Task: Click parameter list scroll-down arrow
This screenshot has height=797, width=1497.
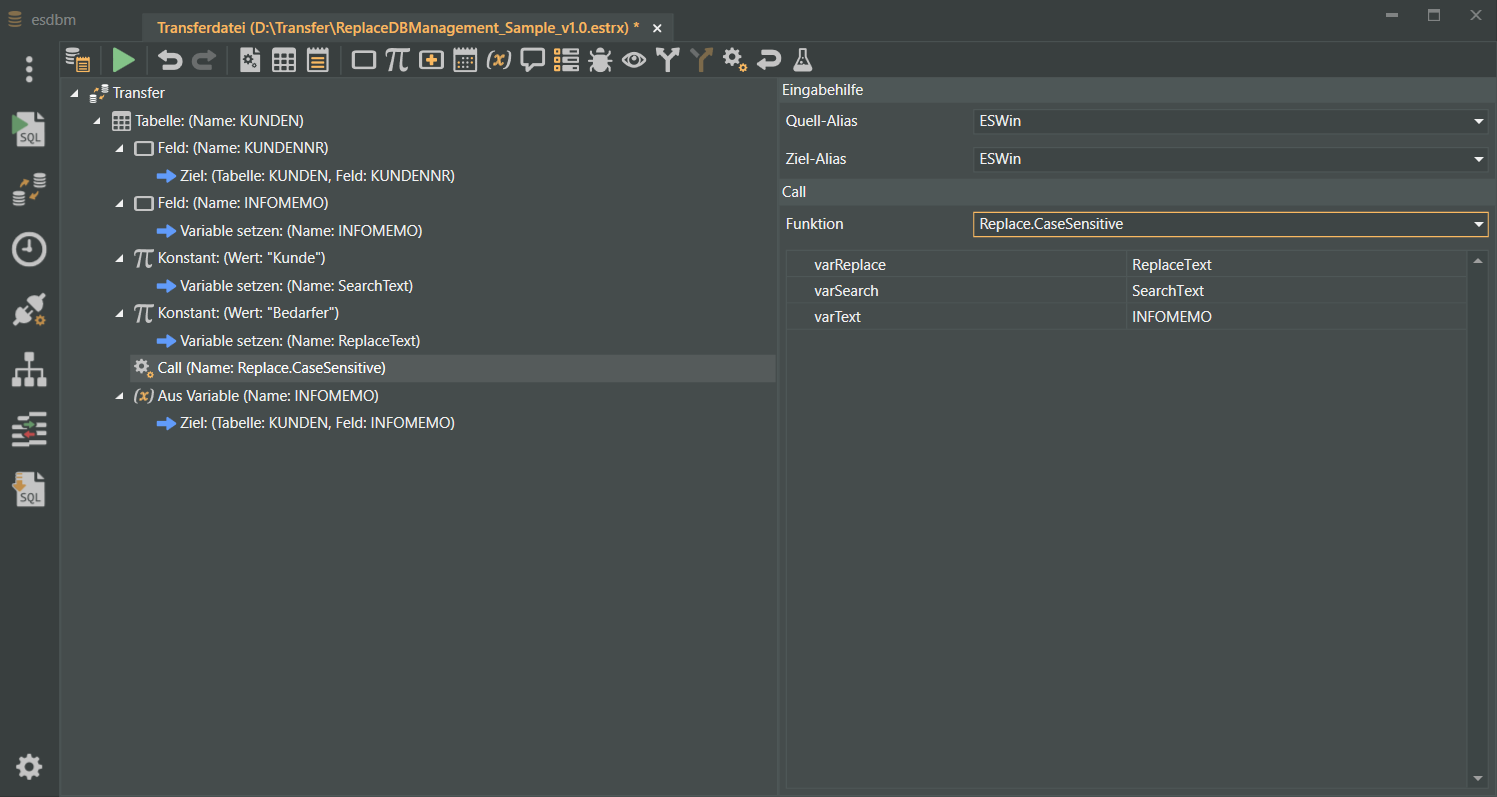Action: [x=1477, y=778]
